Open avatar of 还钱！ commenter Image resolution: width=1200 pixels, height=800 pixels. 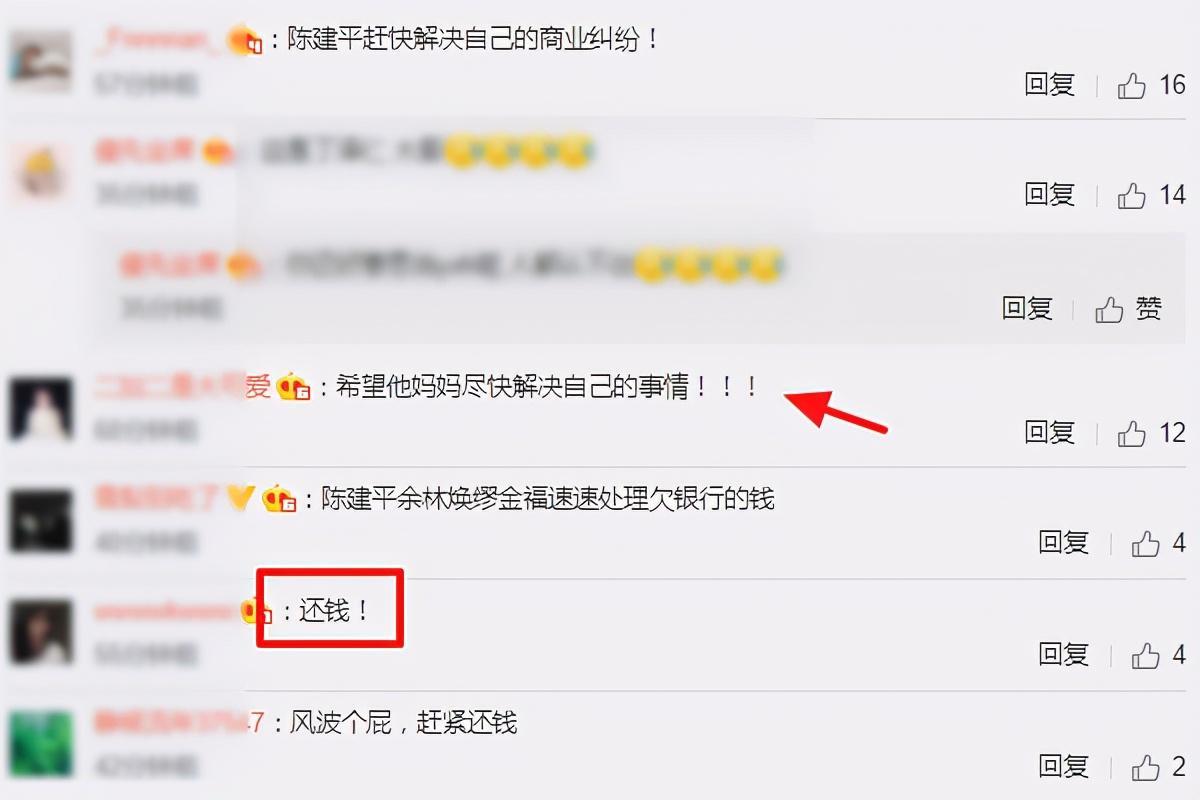[41, 631]
